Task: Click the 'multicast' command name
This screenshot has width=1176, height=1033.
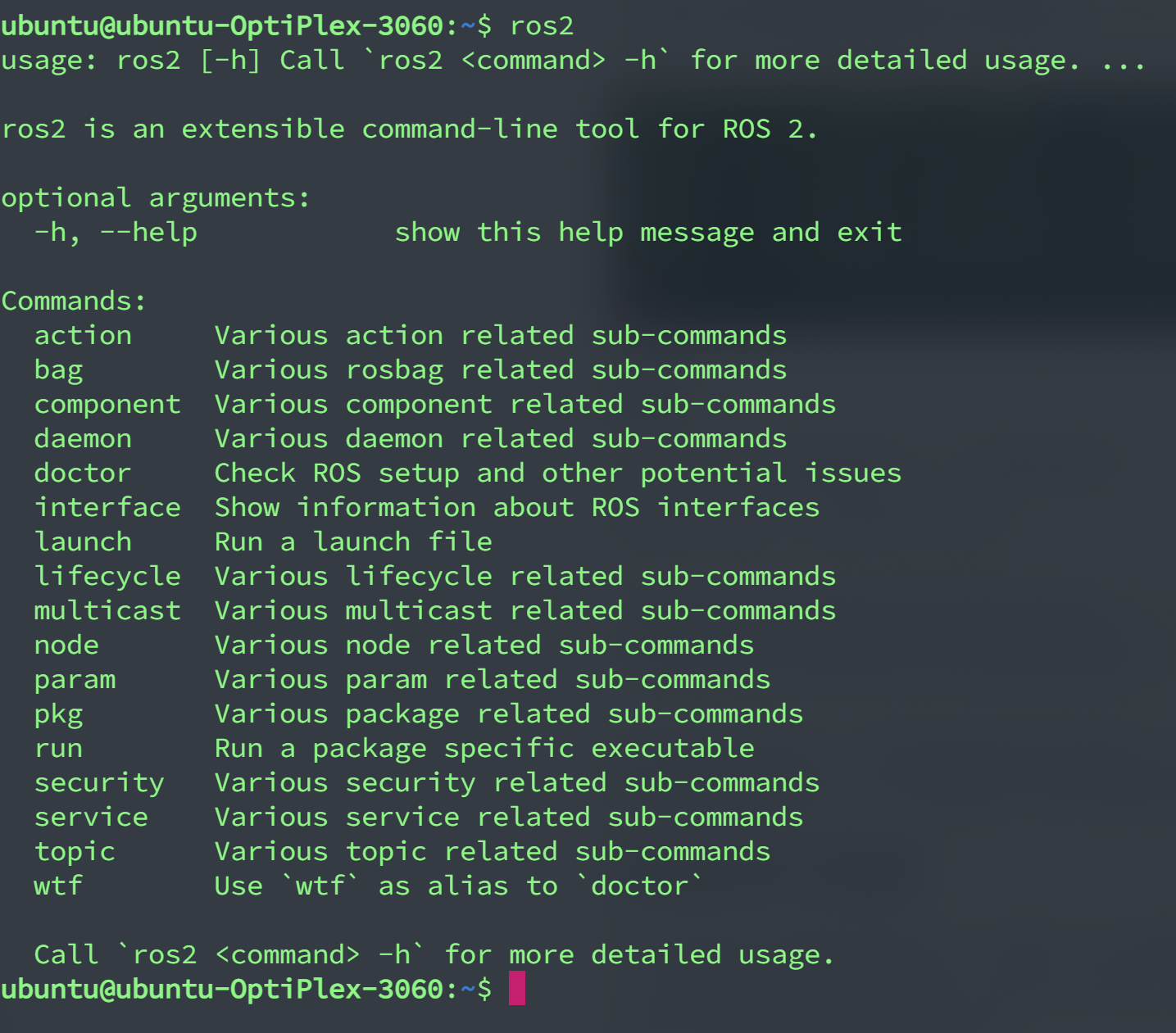Action: point(107,610)
